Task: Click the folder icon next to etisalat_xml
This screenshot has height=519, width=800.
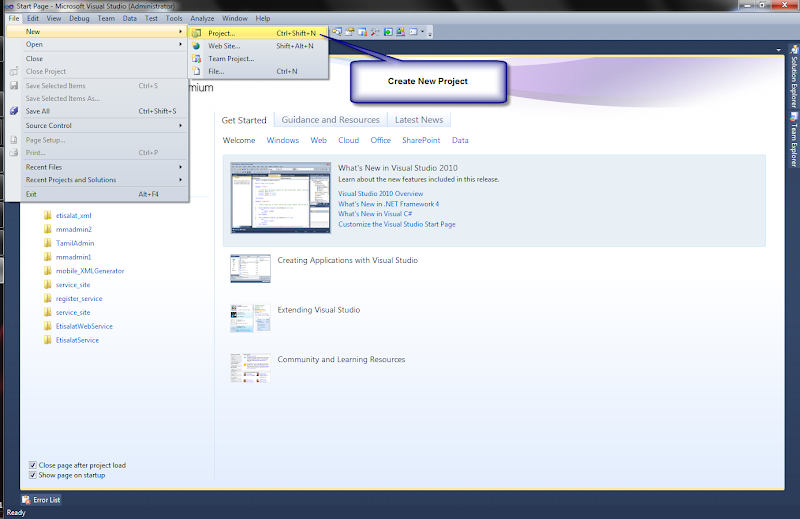Action: click(47, 215)
